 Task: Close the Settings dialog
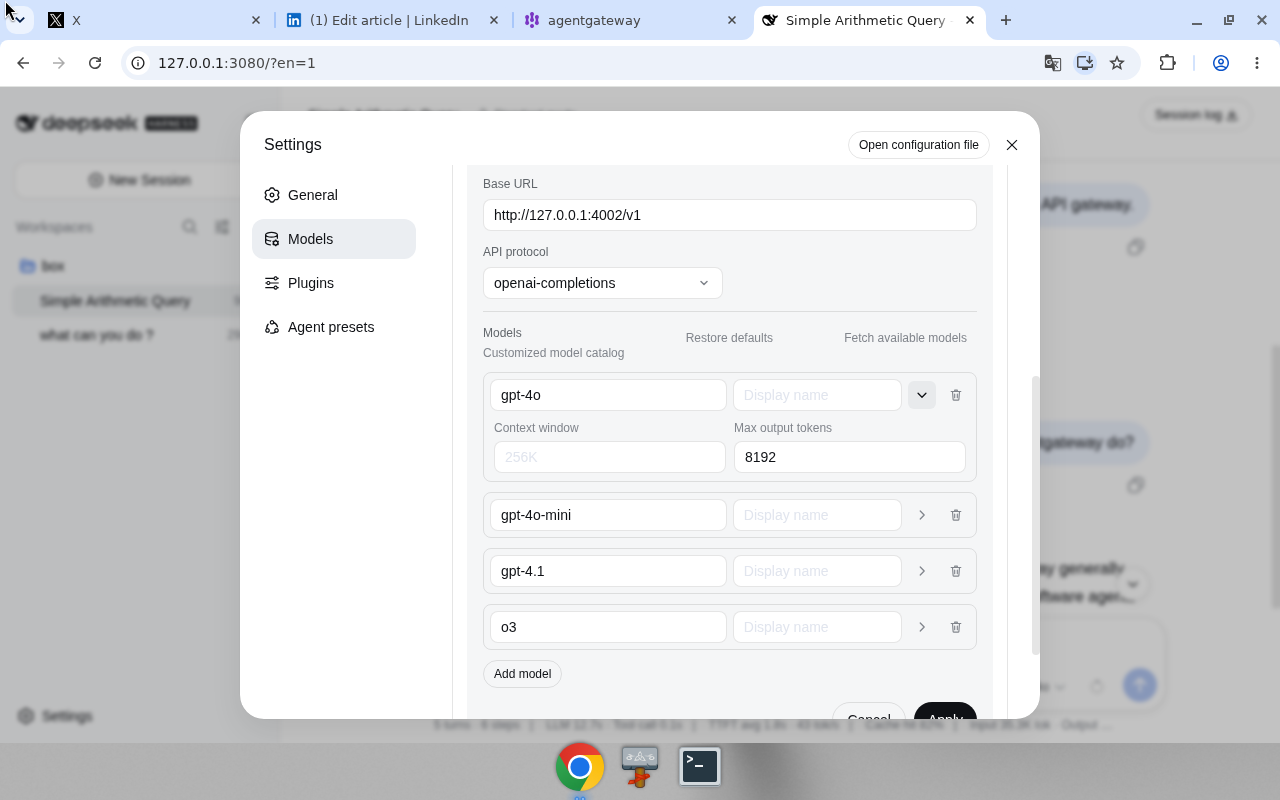[x=1012, y=145]
